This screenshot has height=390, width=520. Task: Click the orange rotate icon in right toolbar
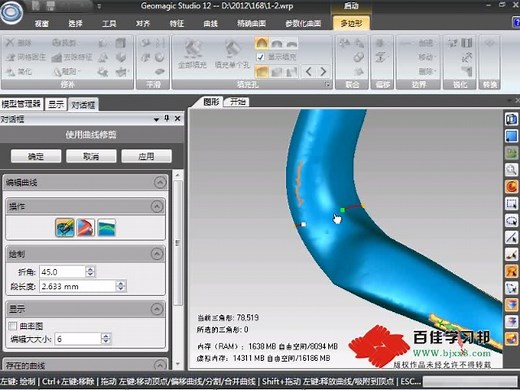[511, 186]
